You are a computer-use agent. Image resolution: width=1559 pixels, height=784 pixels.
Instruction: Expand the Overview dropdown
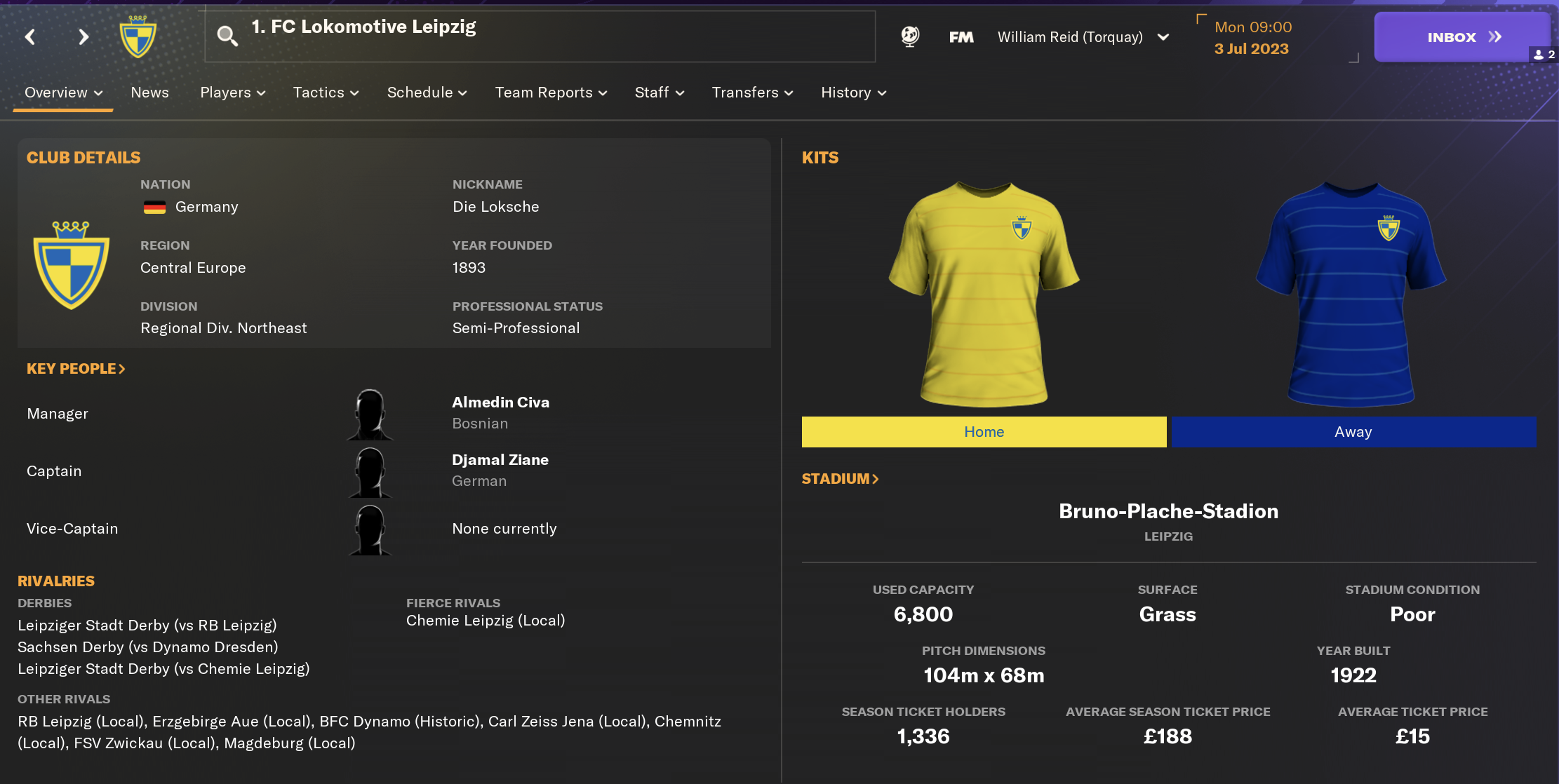pos(63,93)
